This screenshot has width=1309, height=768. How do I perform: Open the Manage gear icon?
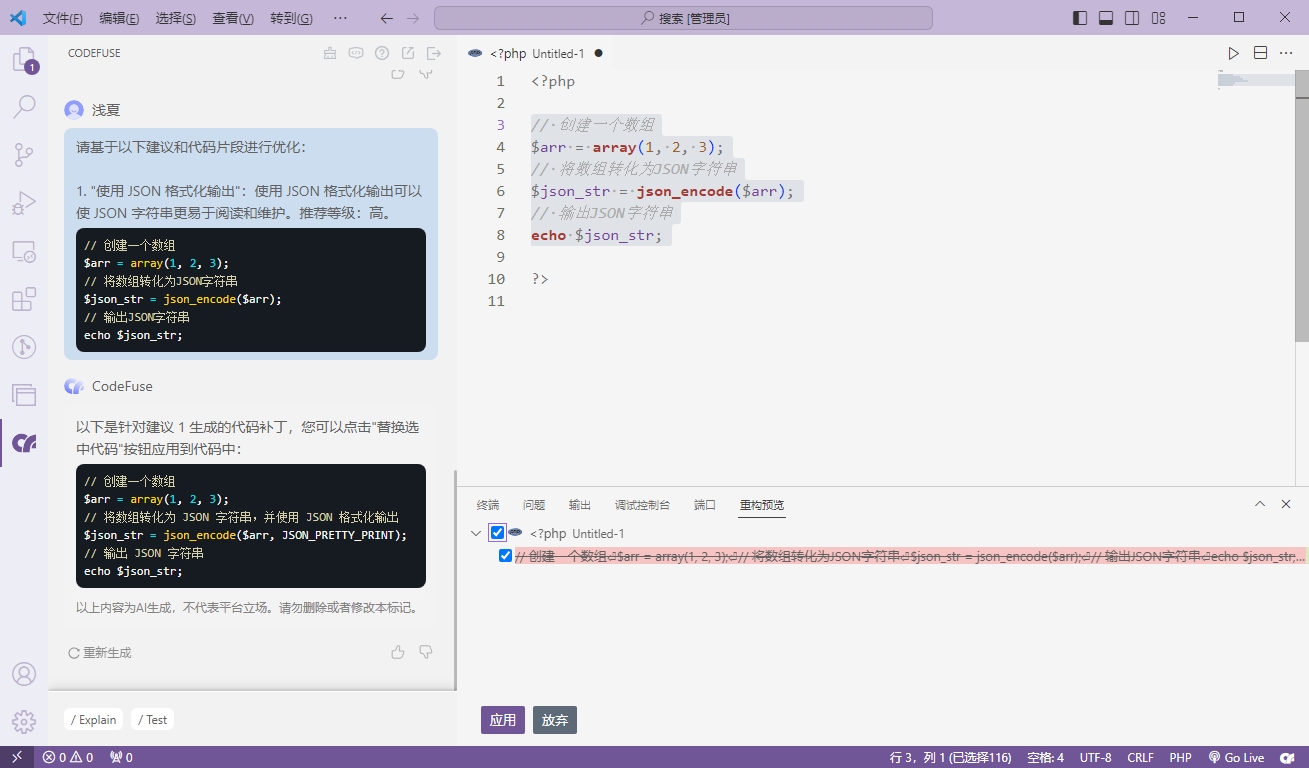24,722
